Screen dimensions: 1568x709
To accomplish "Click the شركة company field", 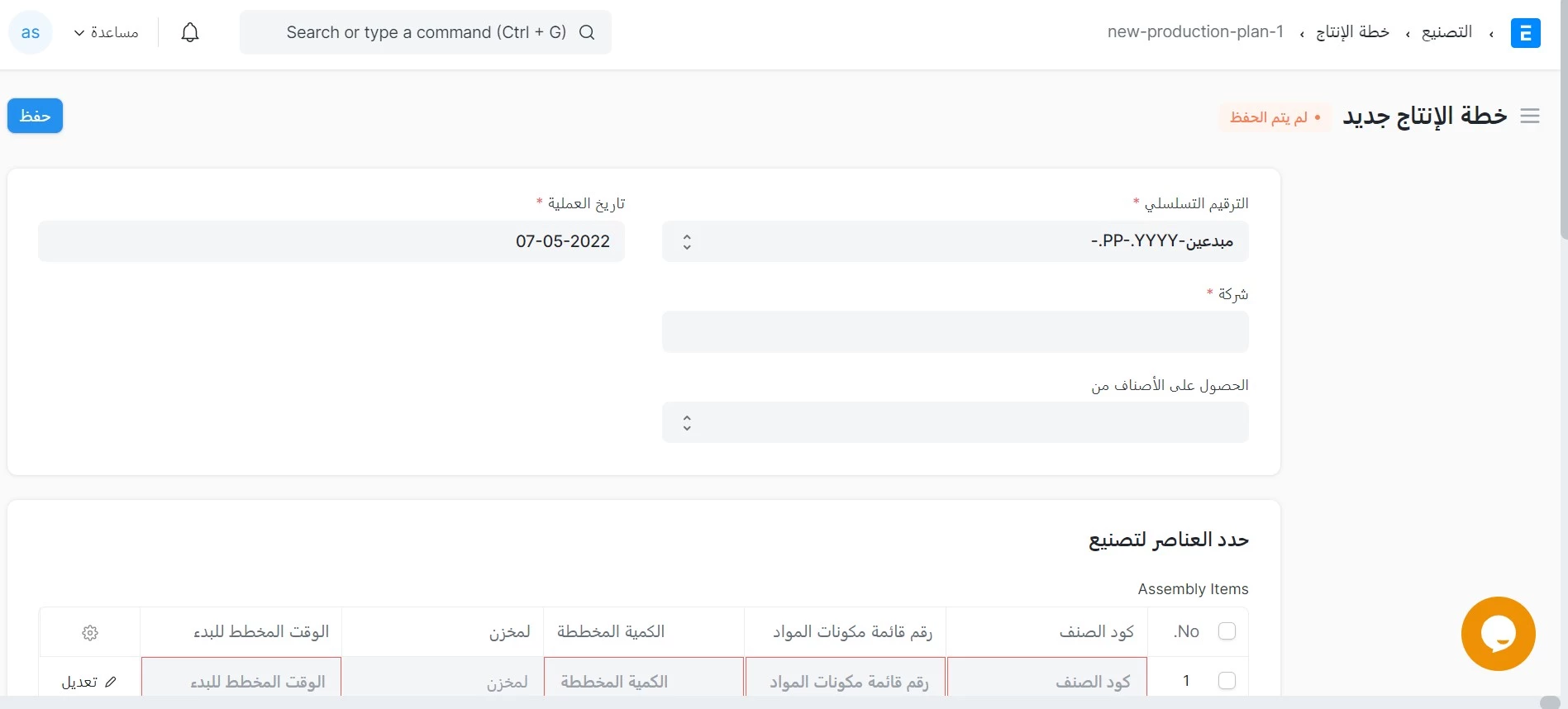I will (956, 331).
